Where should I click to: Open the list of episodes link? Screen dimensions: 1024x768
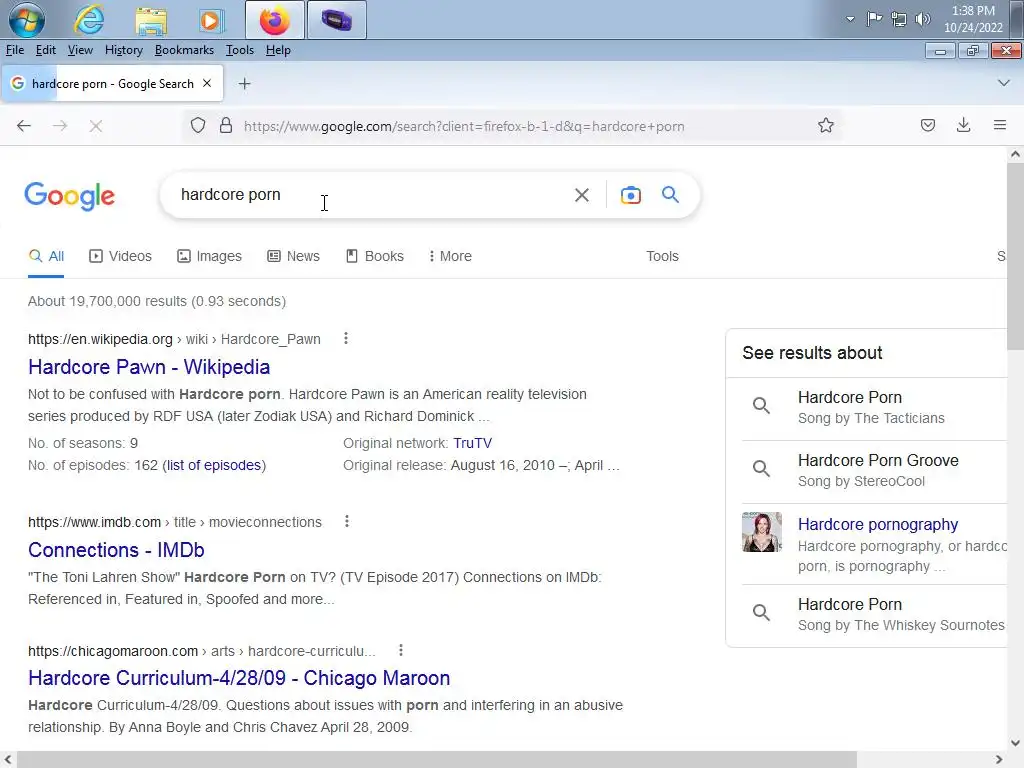pos(214,465)
